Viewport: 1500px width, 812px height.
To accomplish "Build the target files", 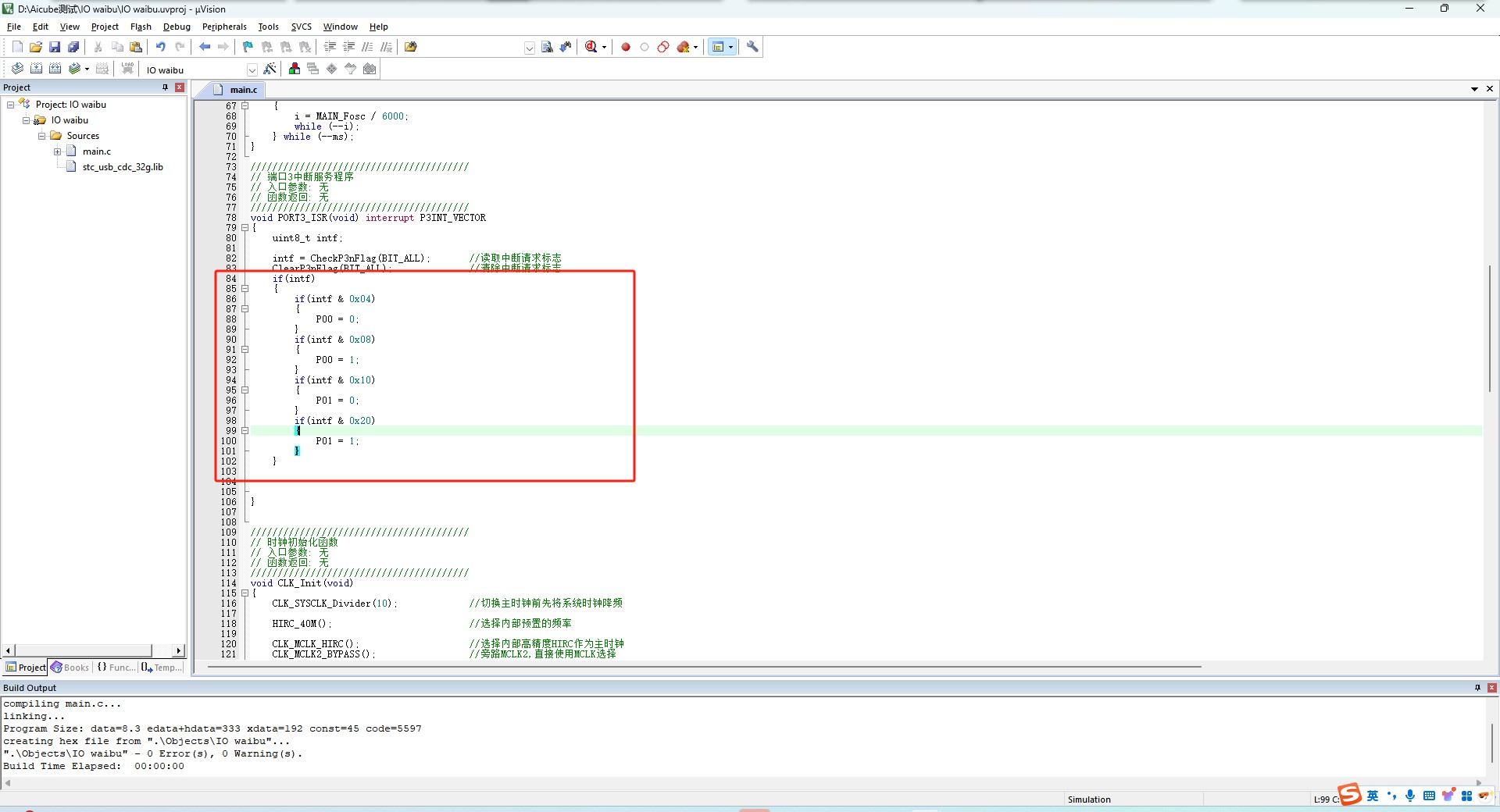I will click(x=36, y=69).
